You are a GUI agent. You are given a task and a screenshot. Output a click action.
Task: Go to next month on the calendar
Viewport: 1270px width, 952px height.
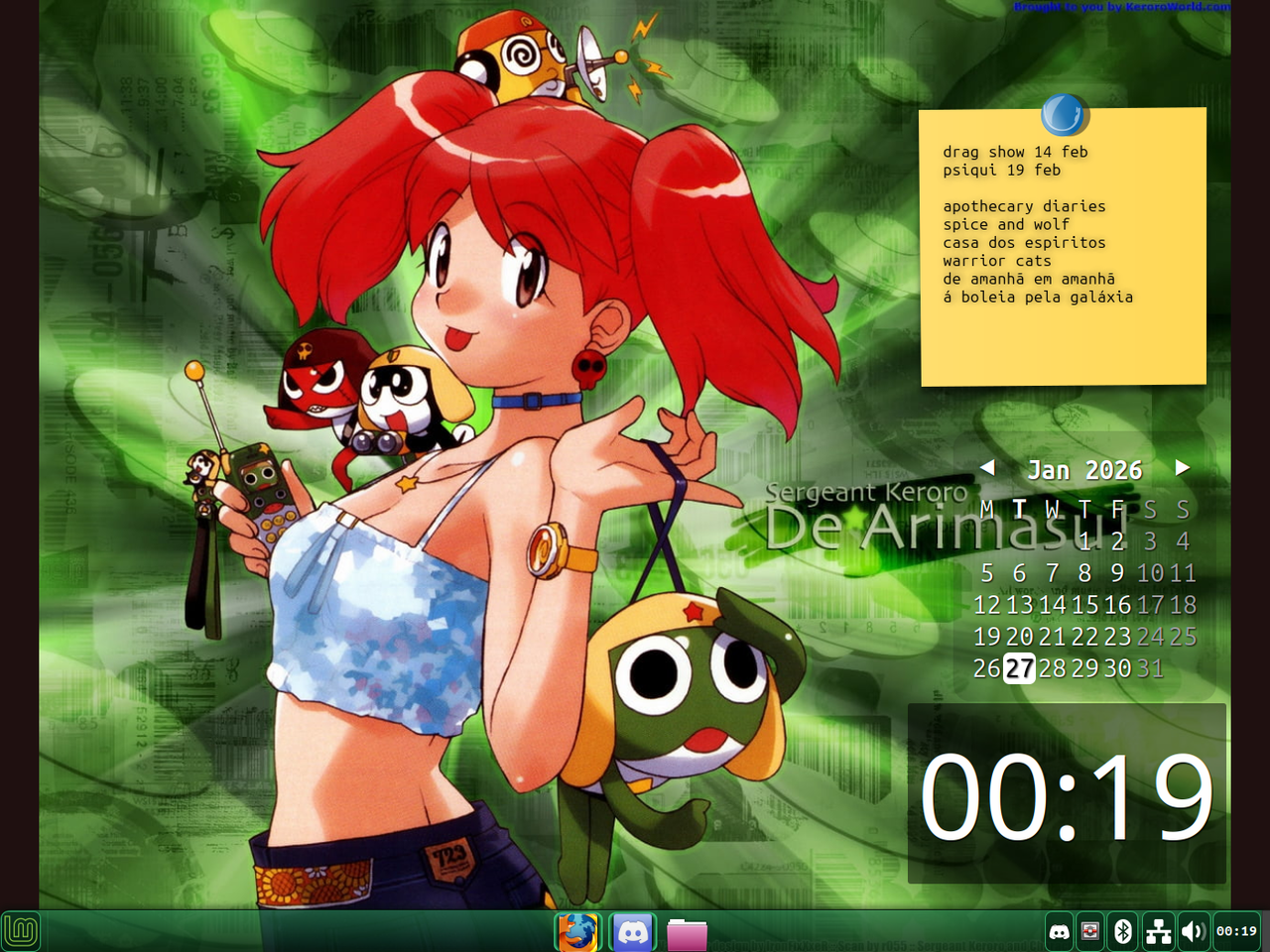click(1182, 467)
